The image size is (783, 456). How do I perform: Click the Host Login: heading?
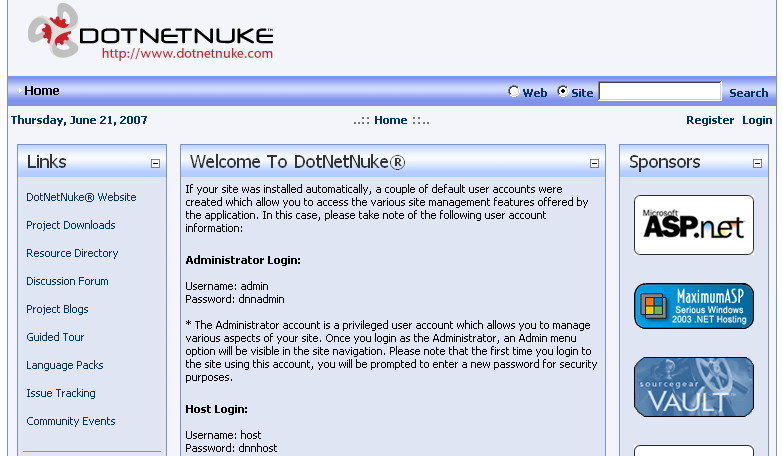click(217, 409)
